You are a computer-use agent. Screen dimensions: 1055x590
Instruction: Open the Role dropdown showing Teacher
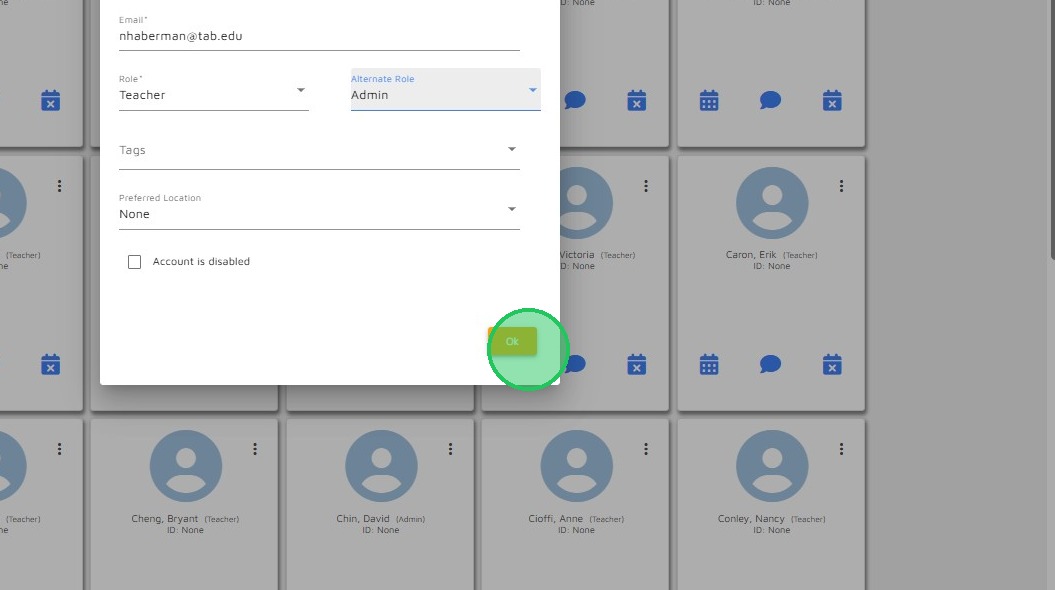213,90
